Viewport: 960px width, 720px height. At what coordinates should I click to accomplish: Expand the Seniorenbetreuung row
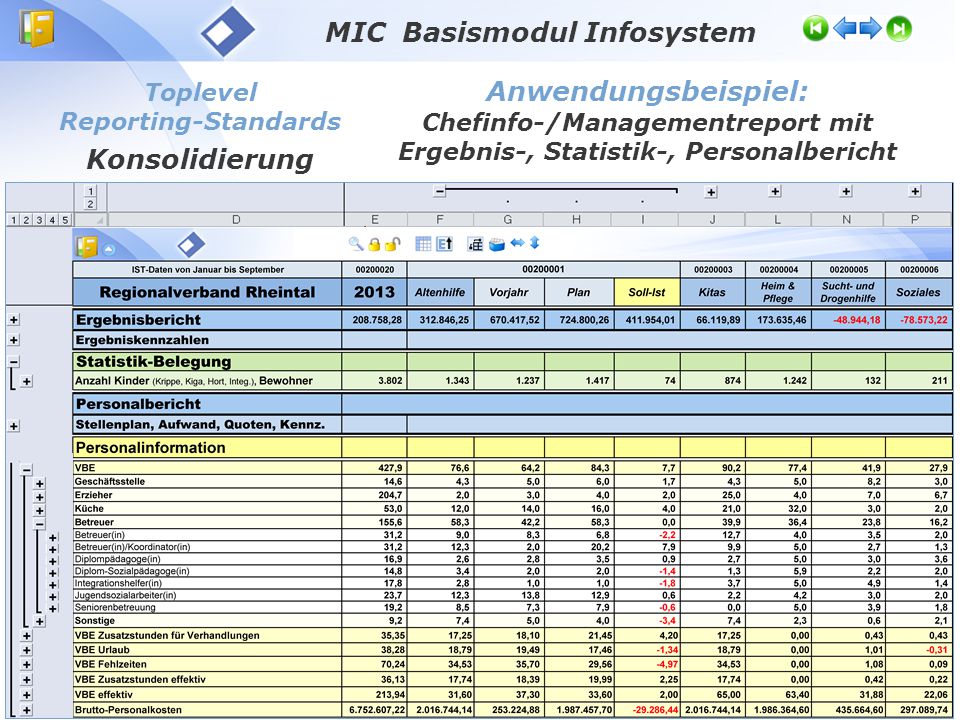(x=53, y=609)
